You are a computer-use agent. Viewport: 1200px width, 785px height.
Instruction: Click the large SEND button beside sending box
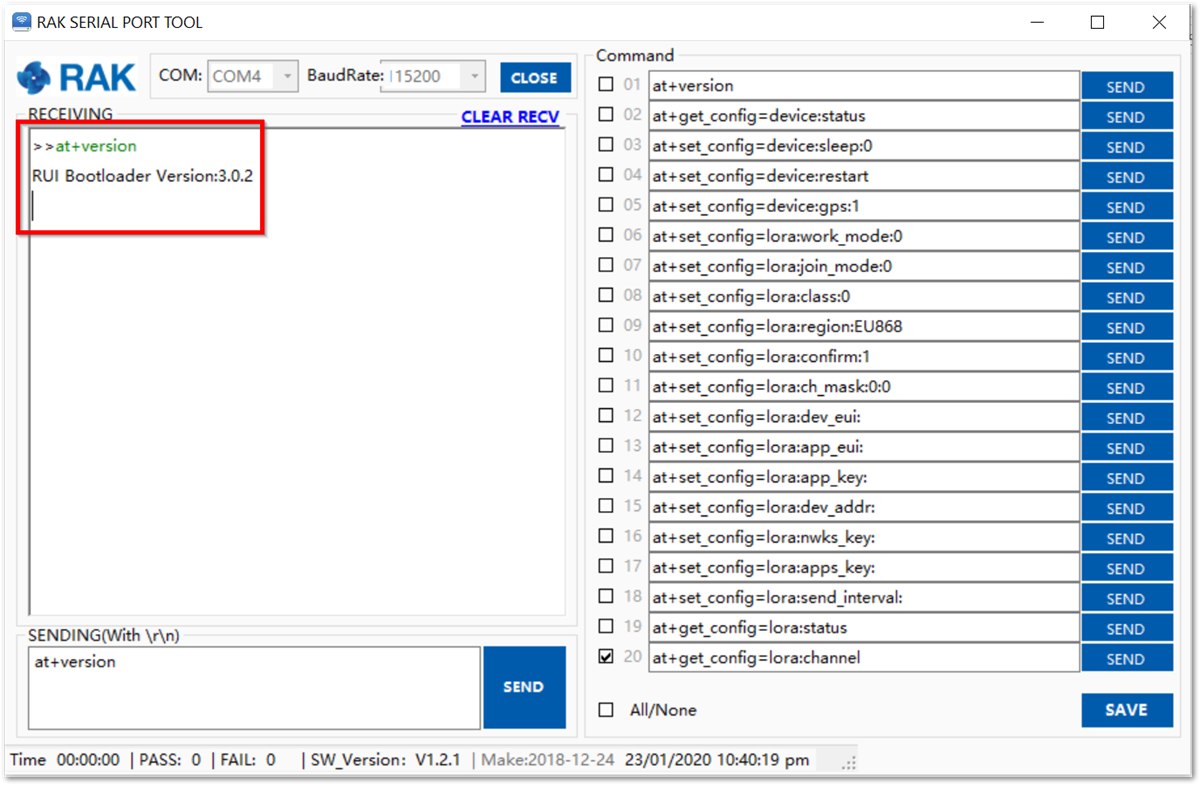point(524,688)
